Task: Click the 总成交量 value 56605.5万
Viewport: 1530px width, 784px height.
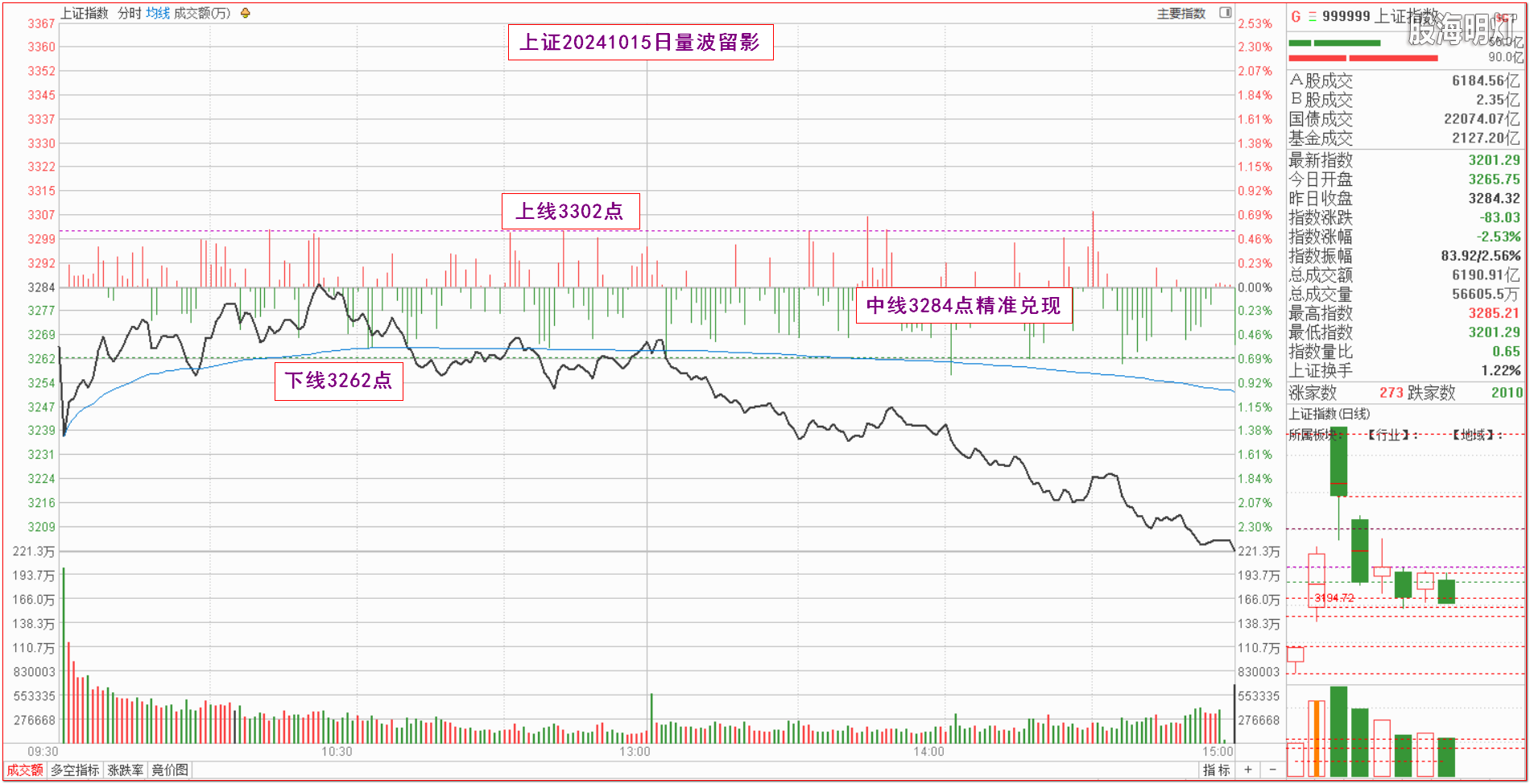Action: point(1486,295)
